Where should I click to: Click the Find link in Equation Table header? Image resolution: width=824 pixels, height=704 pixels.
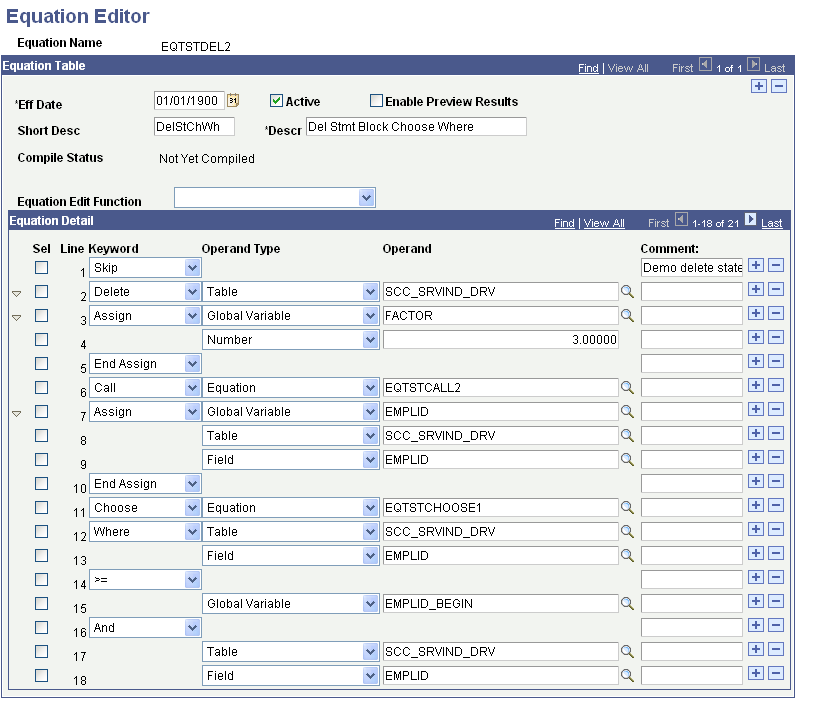tap(590, 68)
